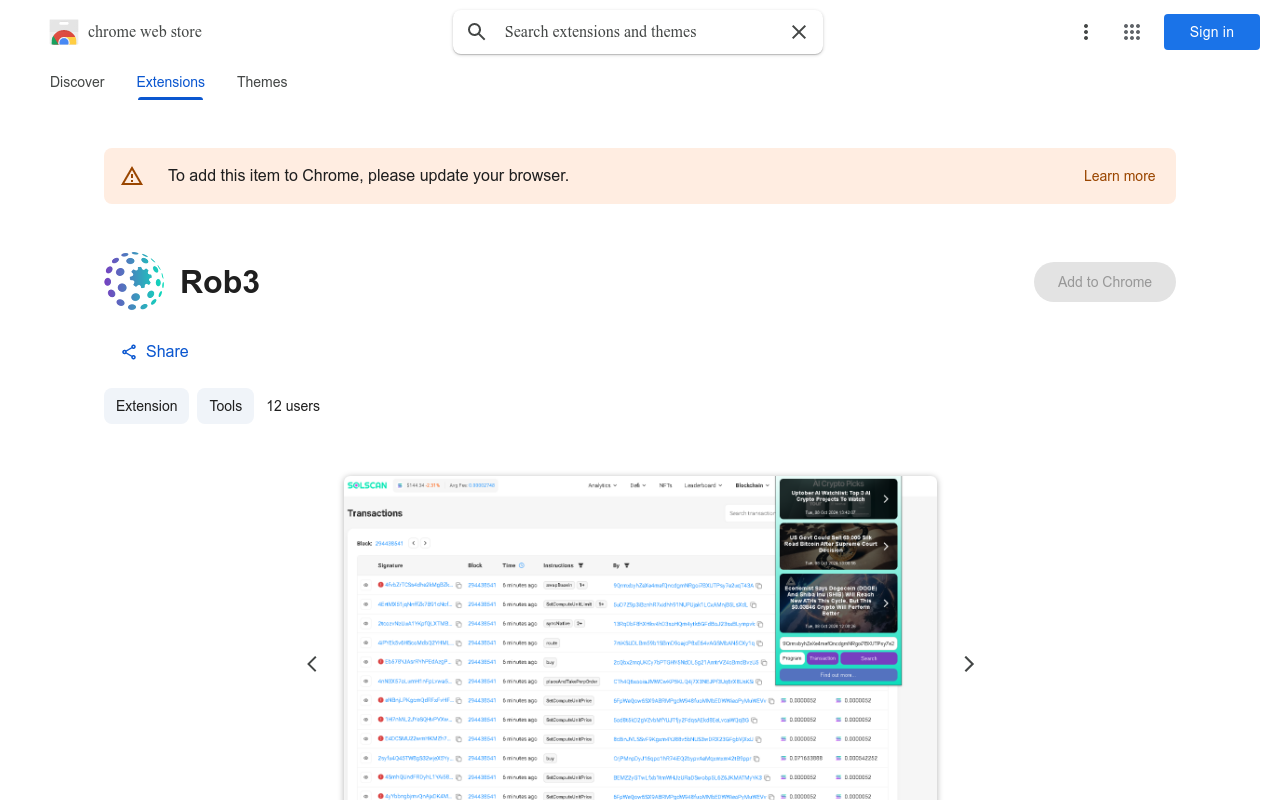This screenshot has width=1280, height=800.
Task: Click the 'please update your browser' message
Action: click(369, 176)
